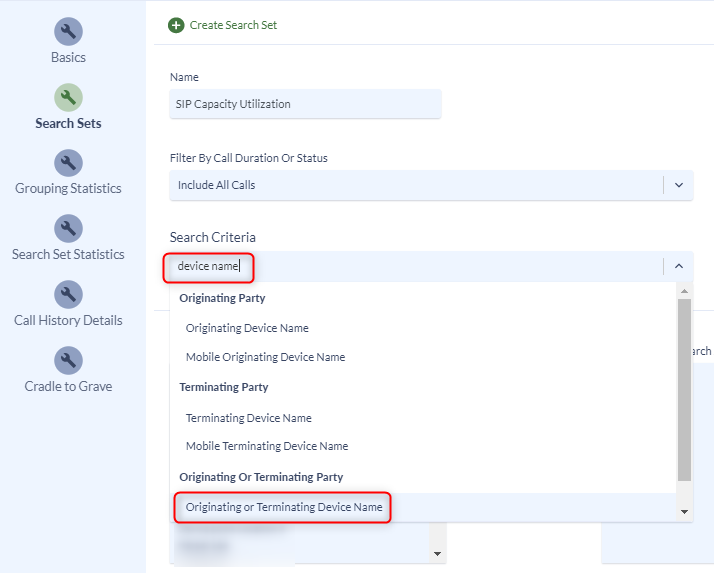
Task: Click the dropdown list scrollbar up arrow
Action: (684, 291)
